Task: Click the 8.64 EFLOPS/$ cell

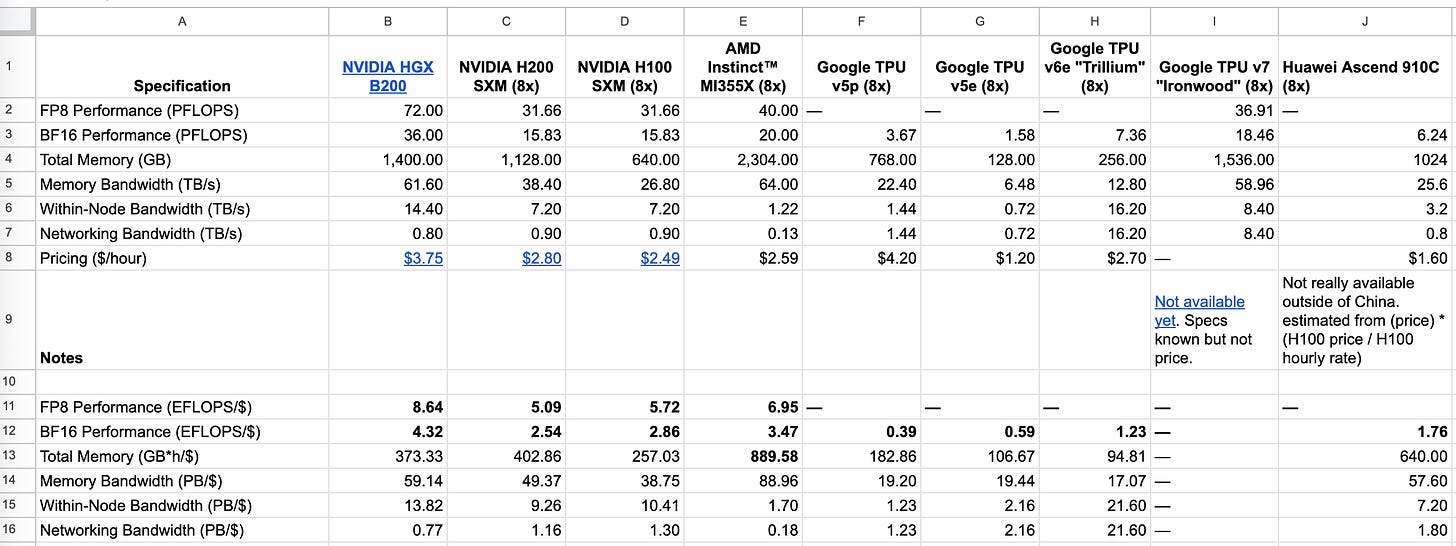Action: coord(388,407)
